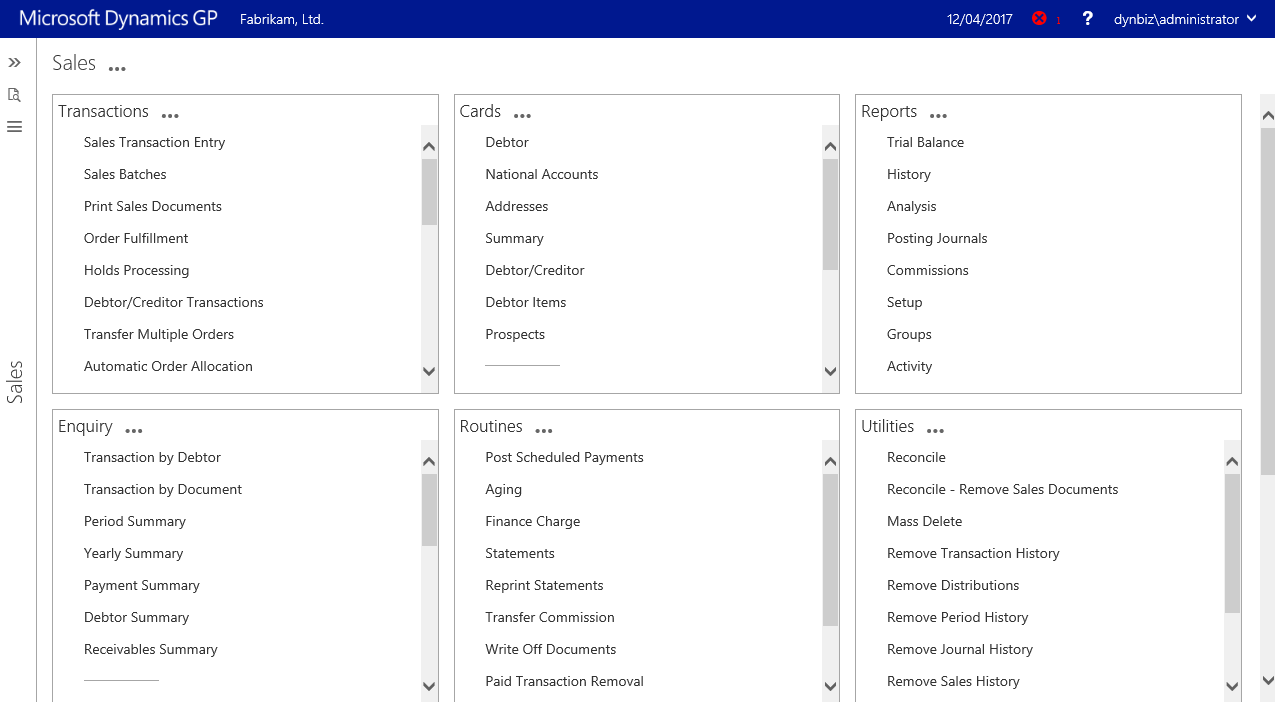Open the Cards panel ellipsis menu
Image resolution: width=1275 pixels, height=702 pixels.
522,116
